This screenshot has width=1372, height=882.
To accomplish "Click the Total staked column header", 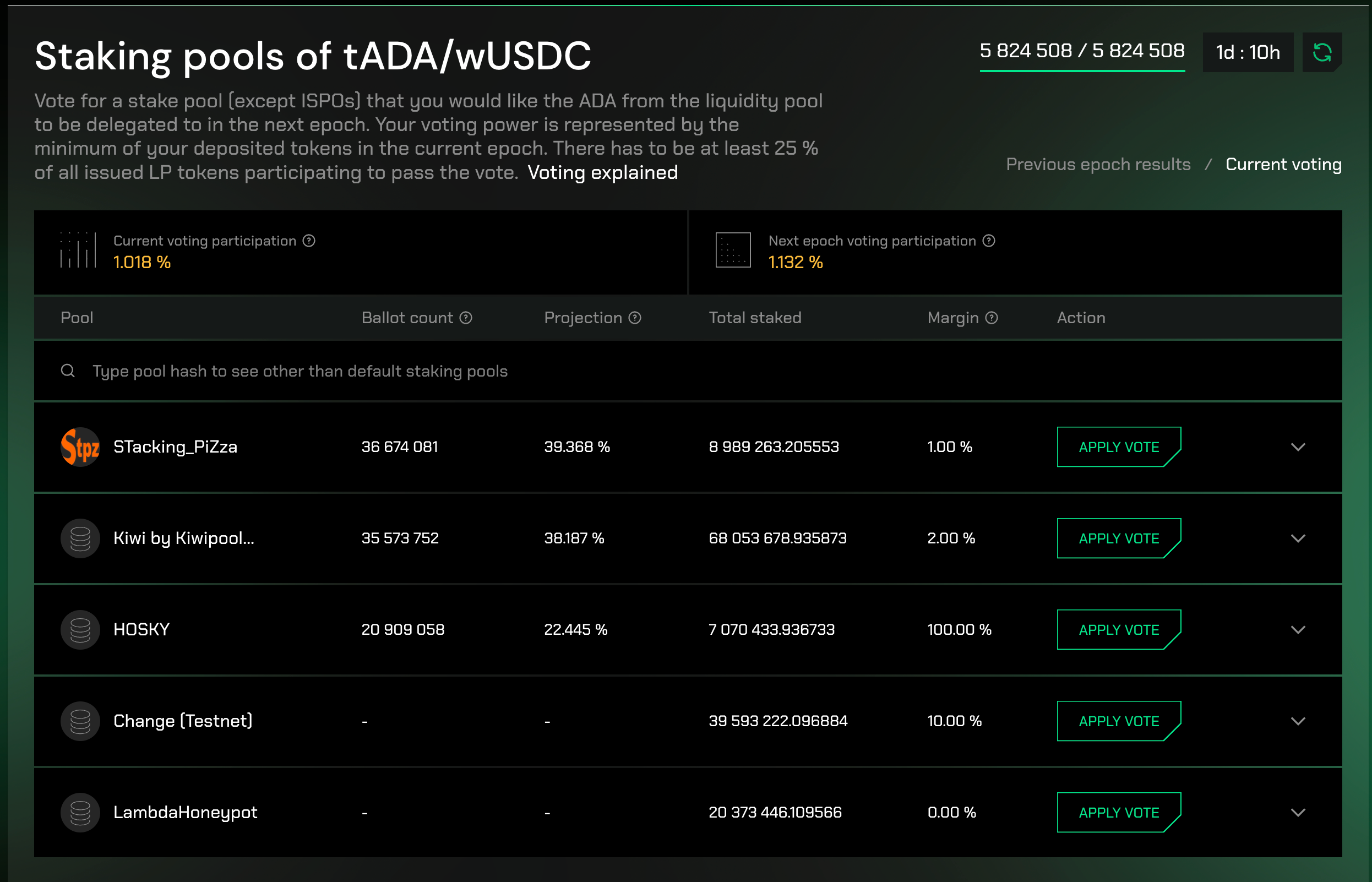I will [755, 317].
